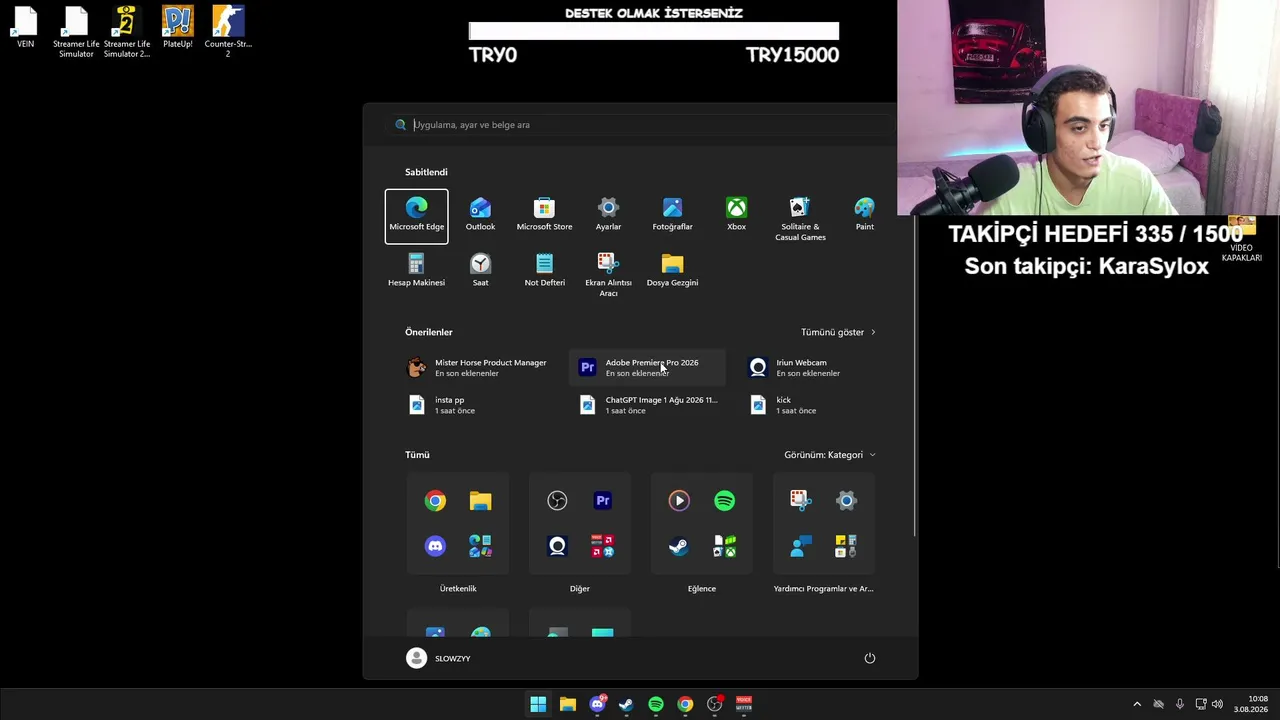
Task: Open Iriun Webcam in the Diğer category
Action: [x=557, y=546]
